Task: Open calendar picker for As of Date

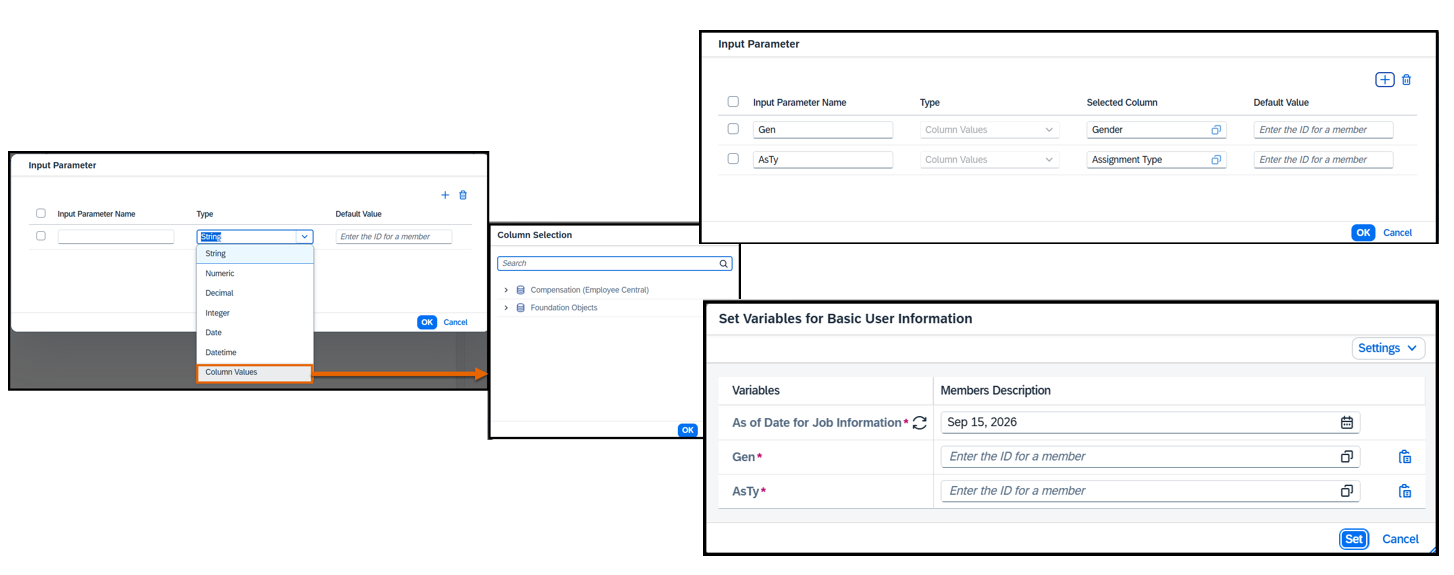Action: [1346, 422]
